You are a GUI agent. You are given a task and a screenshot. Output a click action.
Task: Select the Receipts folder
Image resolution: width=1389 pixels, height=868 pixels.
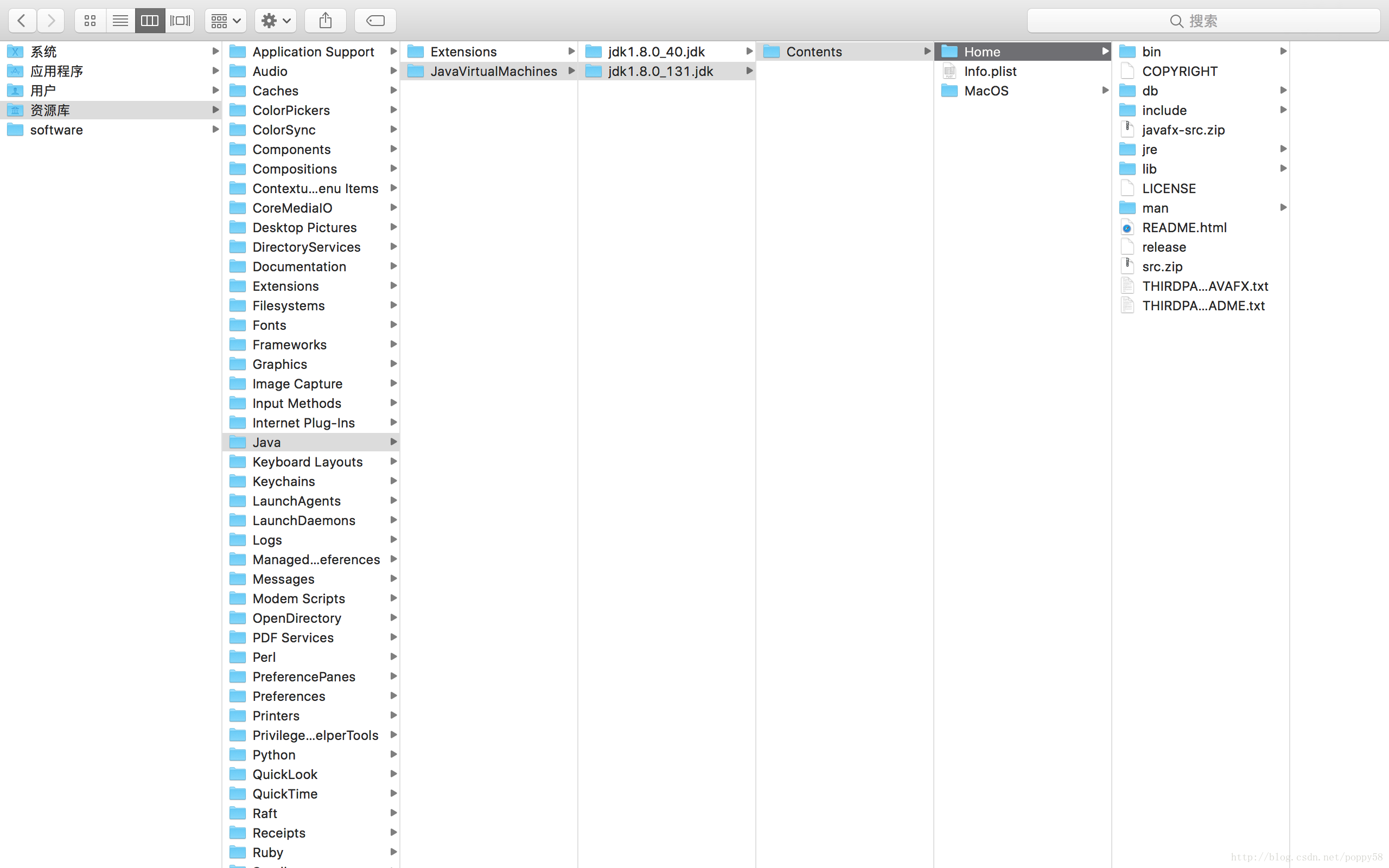311,832
